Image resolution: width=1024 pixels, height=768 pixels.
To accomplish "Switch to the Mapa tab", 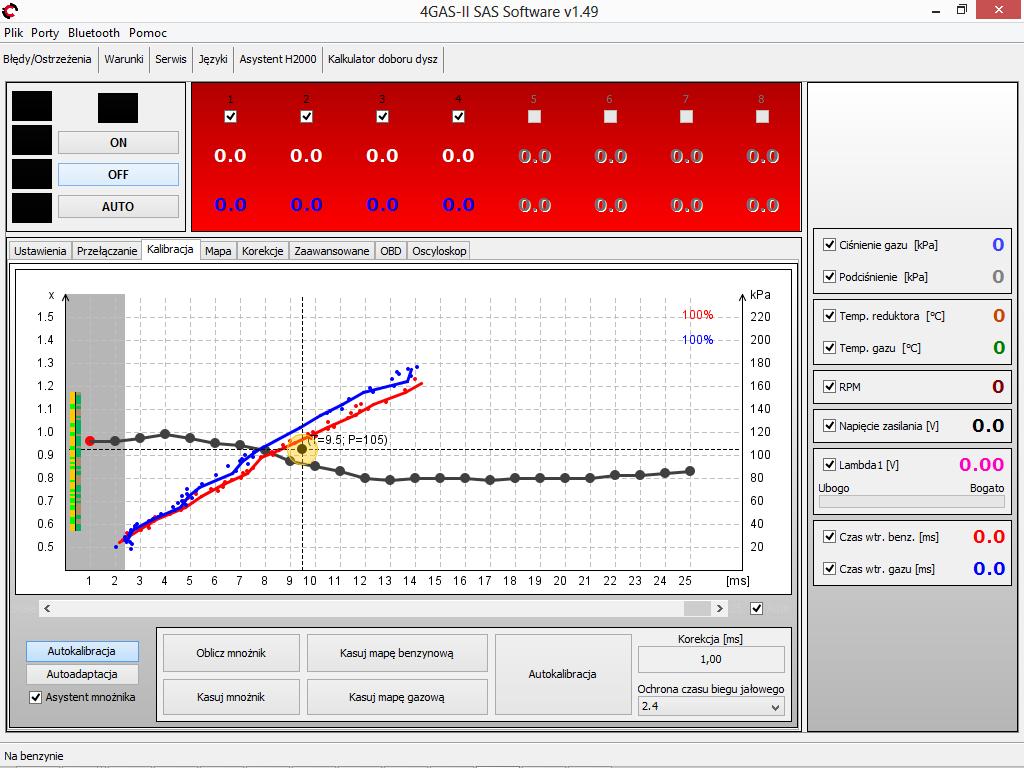I will 218,251.
